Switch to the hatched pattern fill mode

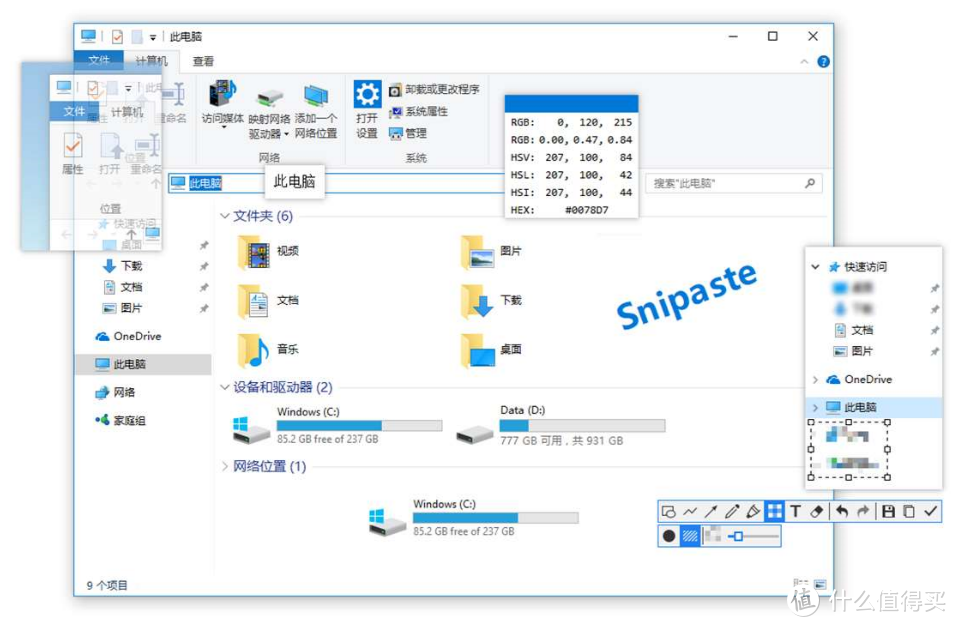[690, 535]
